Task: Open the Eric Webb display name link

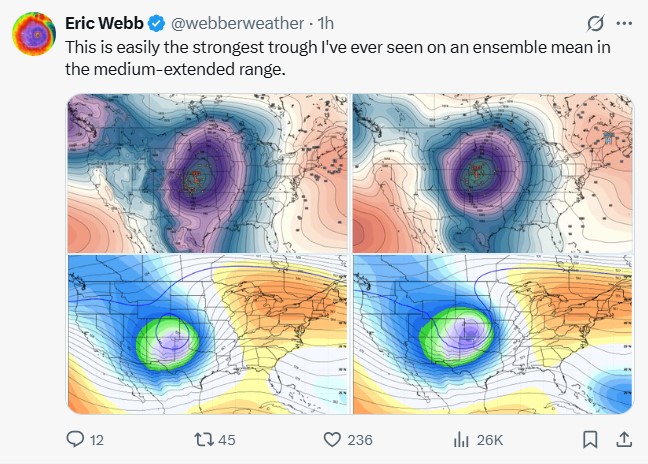Action: click(104, 24)
